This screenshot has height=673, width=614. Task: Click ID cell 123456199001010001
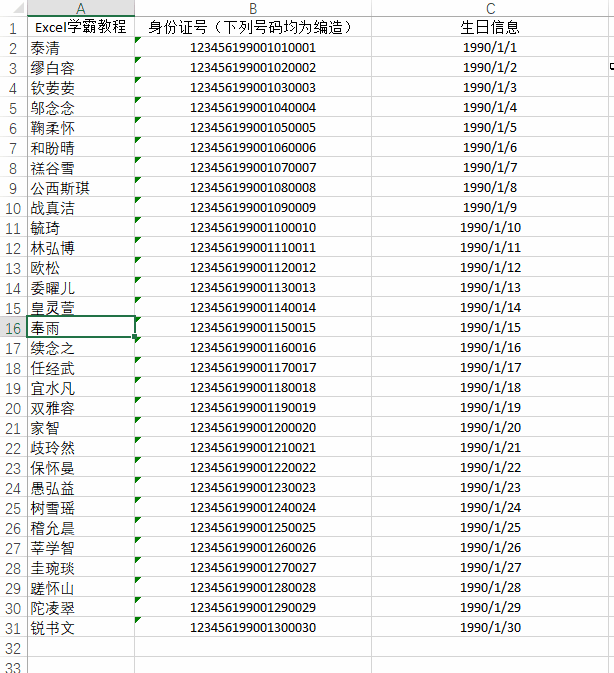[x=253, y=48]
